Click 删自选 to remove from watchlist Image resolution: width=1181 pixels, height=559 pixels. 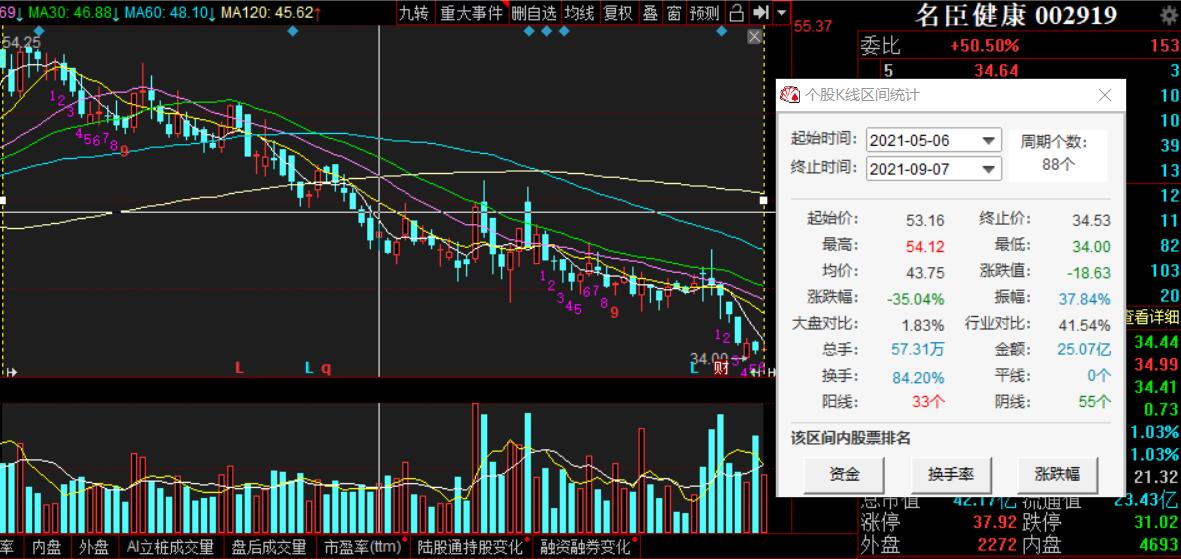[x=534, y=12]
